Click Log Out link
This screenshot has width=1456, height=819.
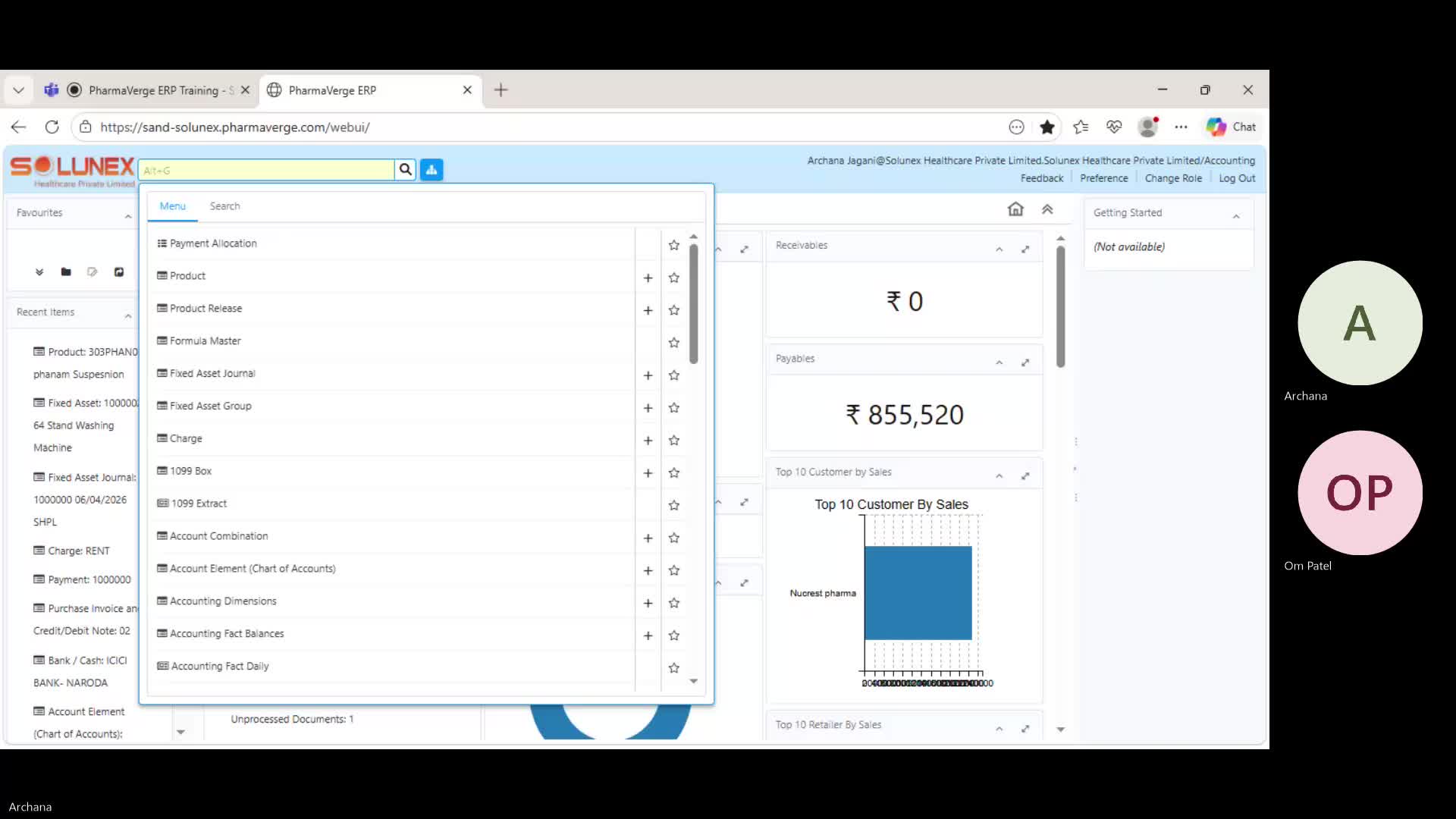1237,178
